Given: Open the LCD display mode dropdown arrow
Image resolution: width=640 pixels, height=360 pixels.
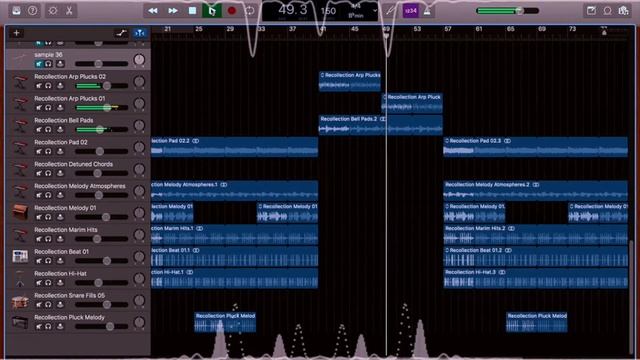Looking at the screenshot, I should pyautogui.click(x=375, y=11).
